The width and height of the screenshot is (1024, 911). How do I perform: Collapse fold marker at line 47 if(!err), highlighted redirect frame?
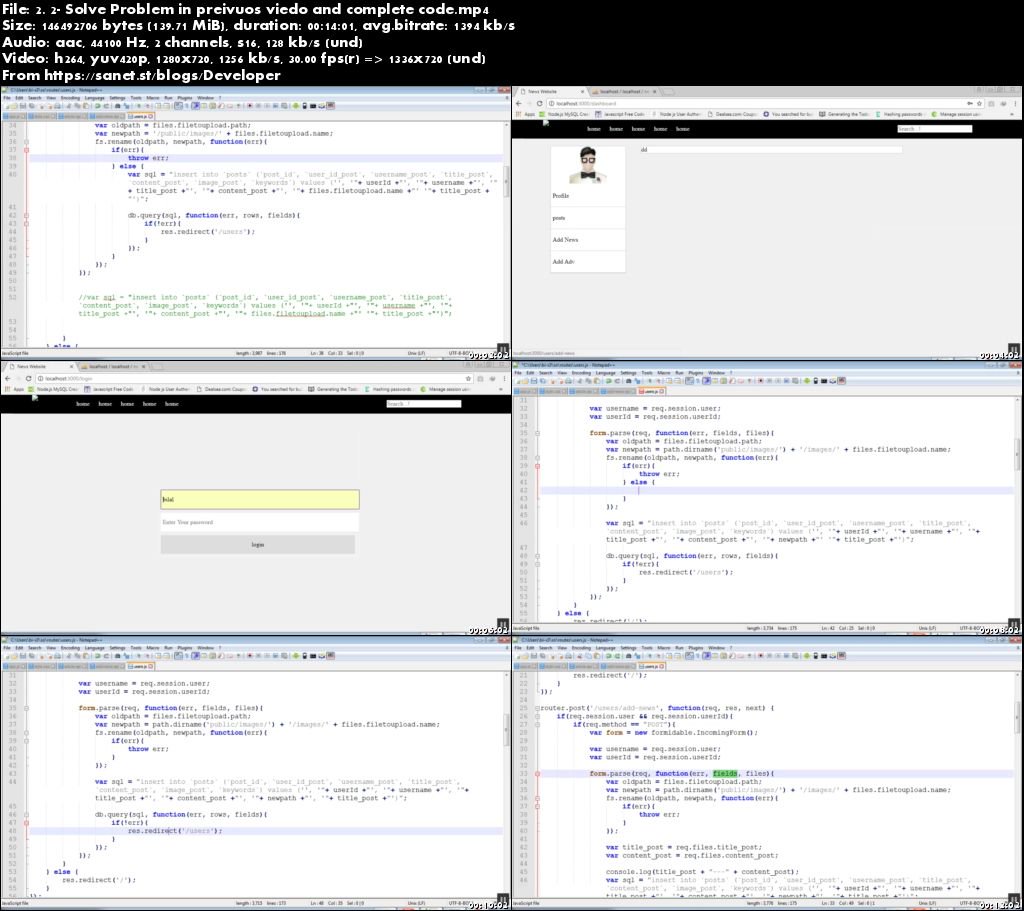(x=26, y=823)
